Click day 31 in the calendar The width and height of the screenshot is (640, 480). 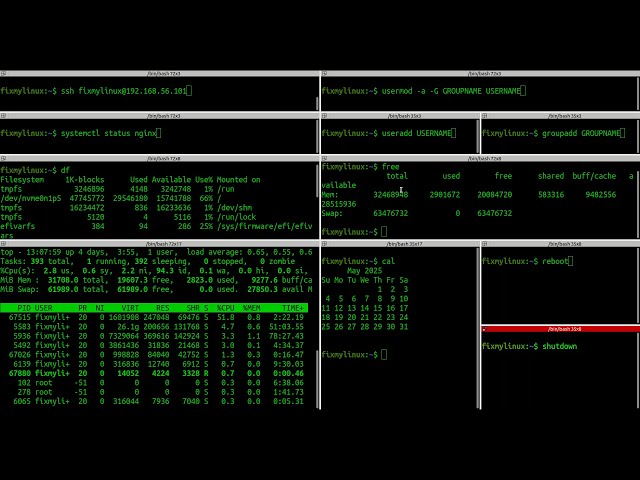click(x=404, y=327)
